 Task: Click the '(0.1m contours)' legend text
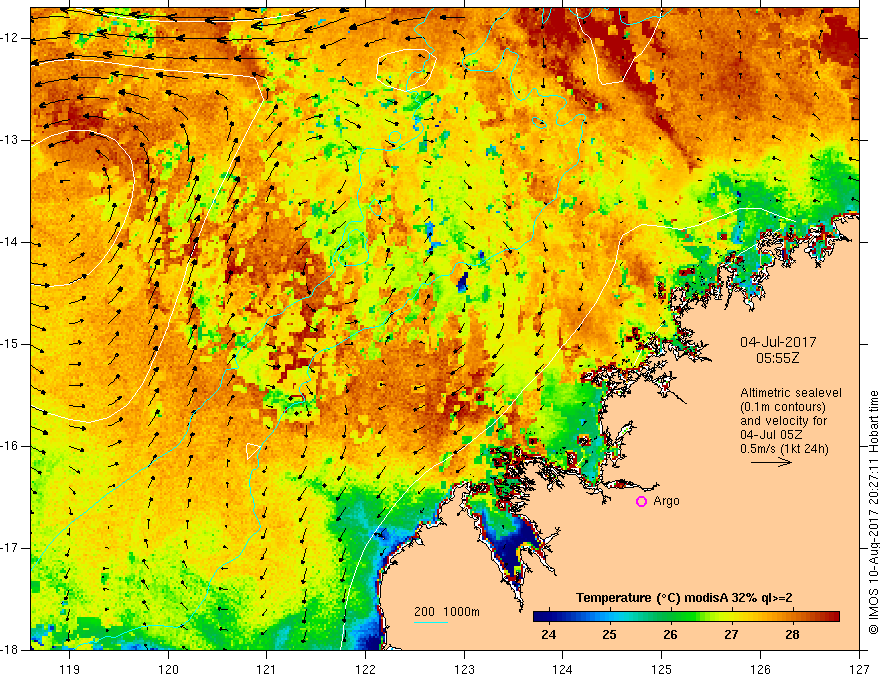click(782, 407)
